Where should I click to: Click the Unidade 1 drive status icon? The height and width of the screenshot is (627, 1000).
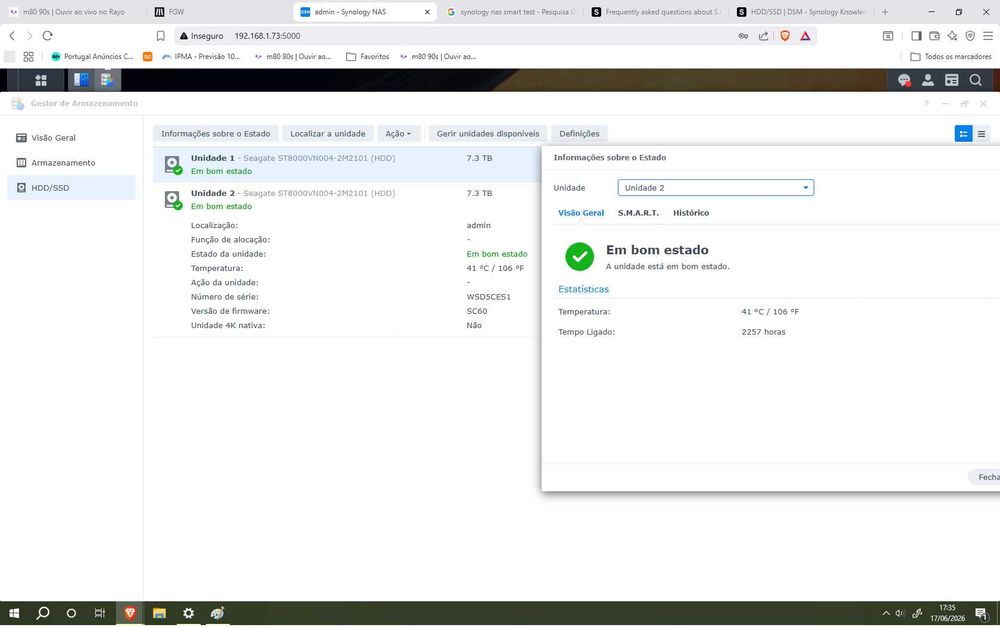tap(173, 165)
